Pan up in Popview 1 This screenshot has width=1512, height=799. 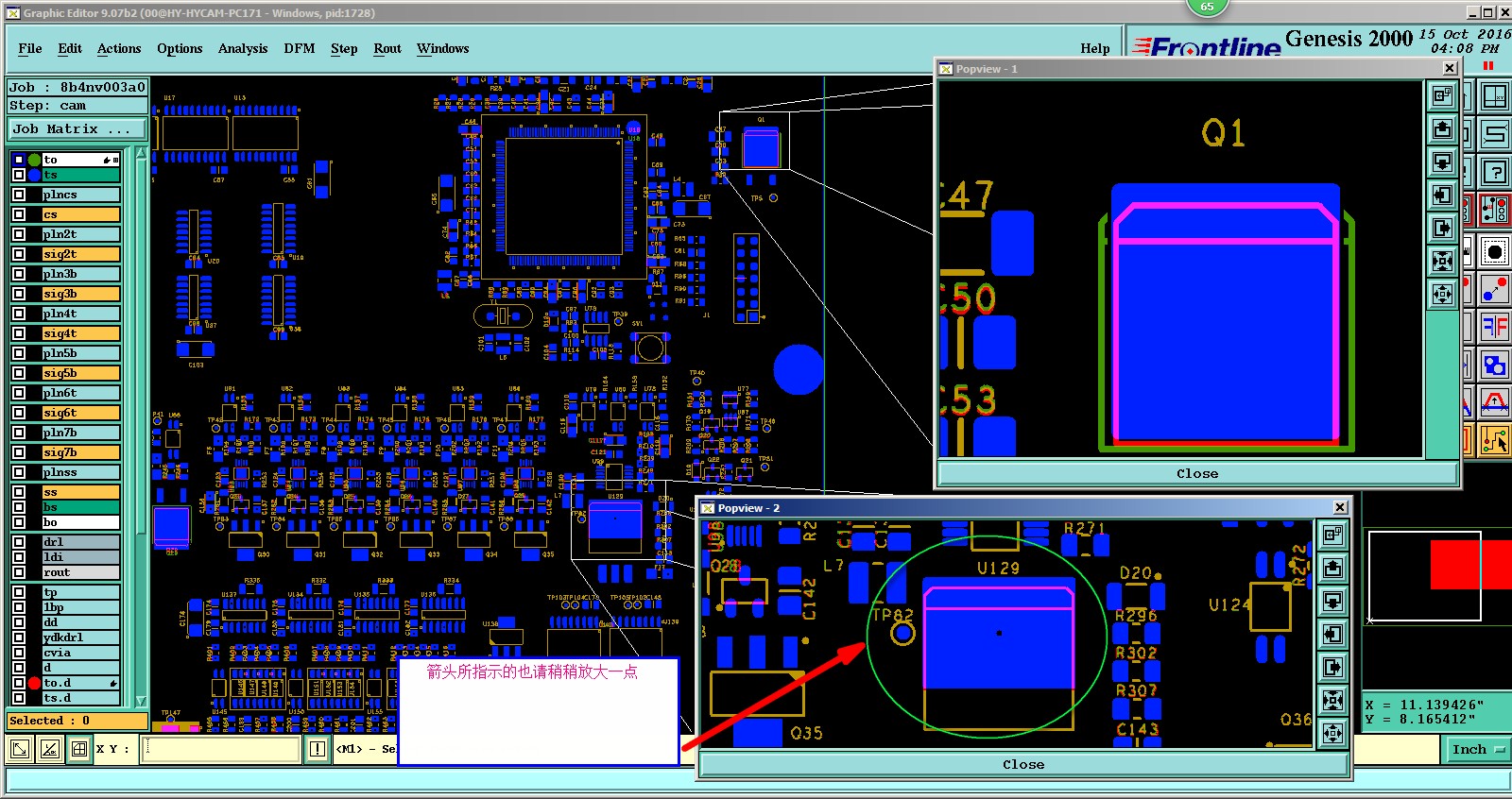[x=1442, y=128]
